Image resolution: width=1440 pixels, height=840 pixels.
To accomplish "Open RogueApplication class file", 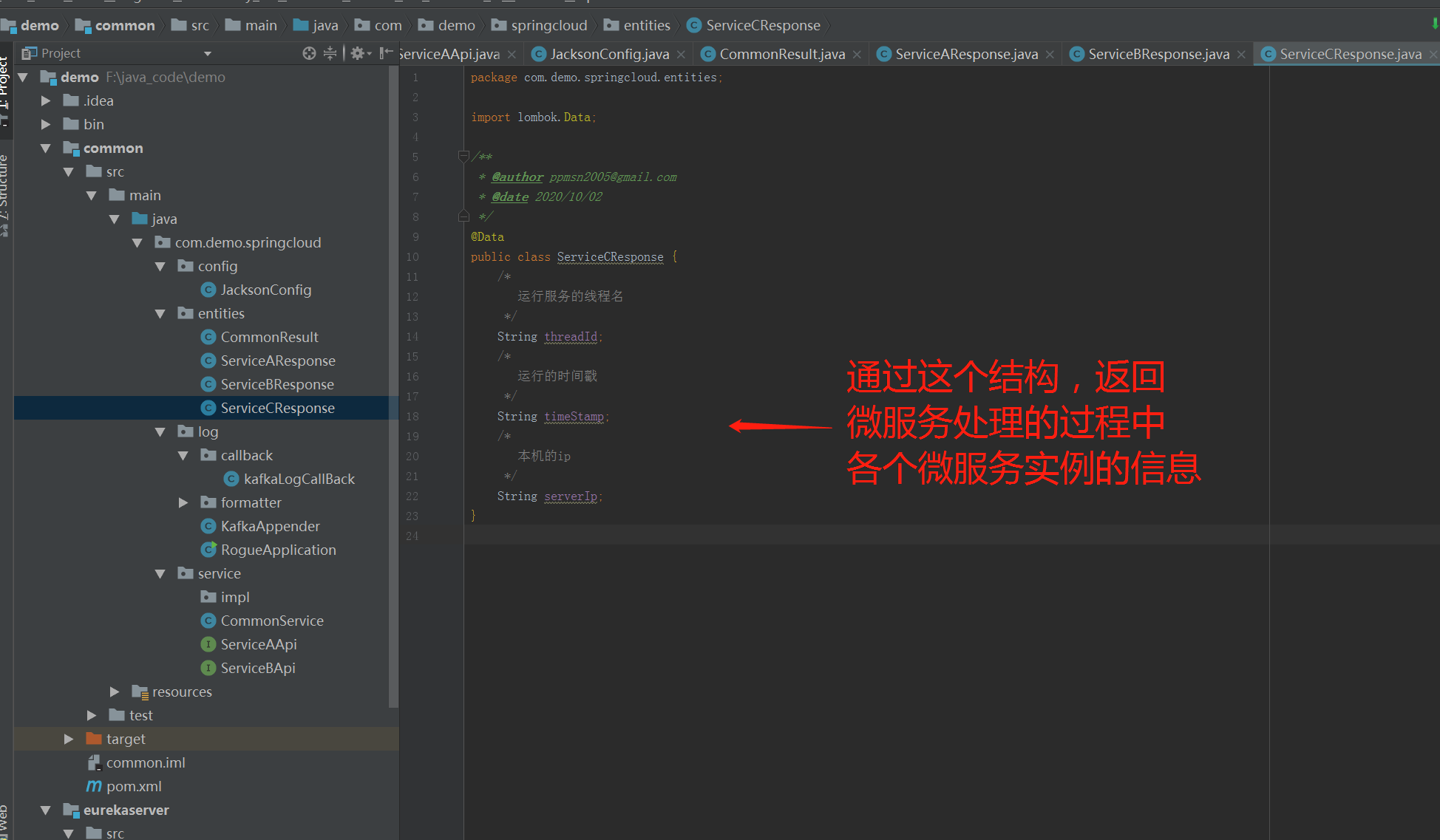I will pyautogui.click(x=278, y=550).
